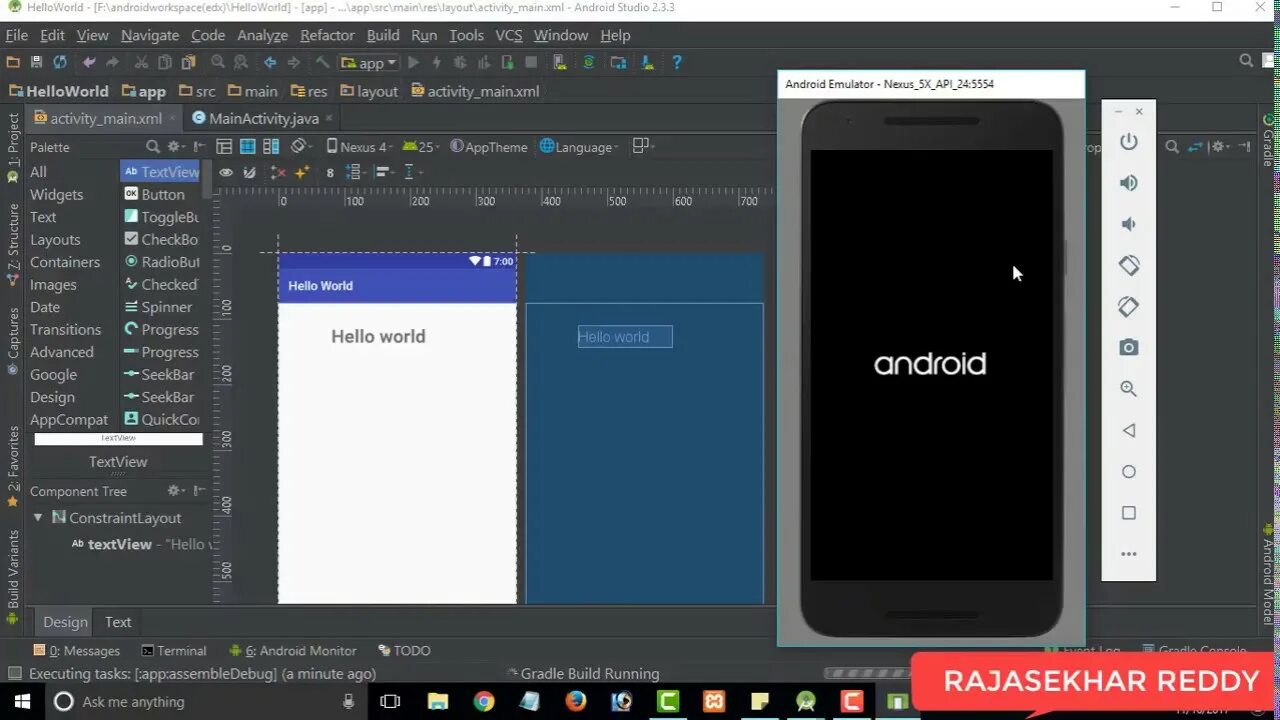The image size is (1280, 720).
Task: Click the Palette list scrollbar
Action: (x=207, y=180)
